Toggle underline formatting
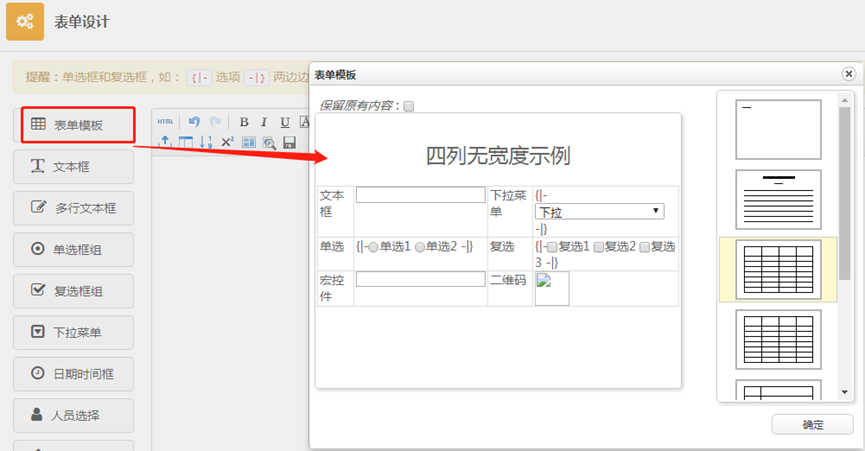865x451 pixels. tap(285, 122)
